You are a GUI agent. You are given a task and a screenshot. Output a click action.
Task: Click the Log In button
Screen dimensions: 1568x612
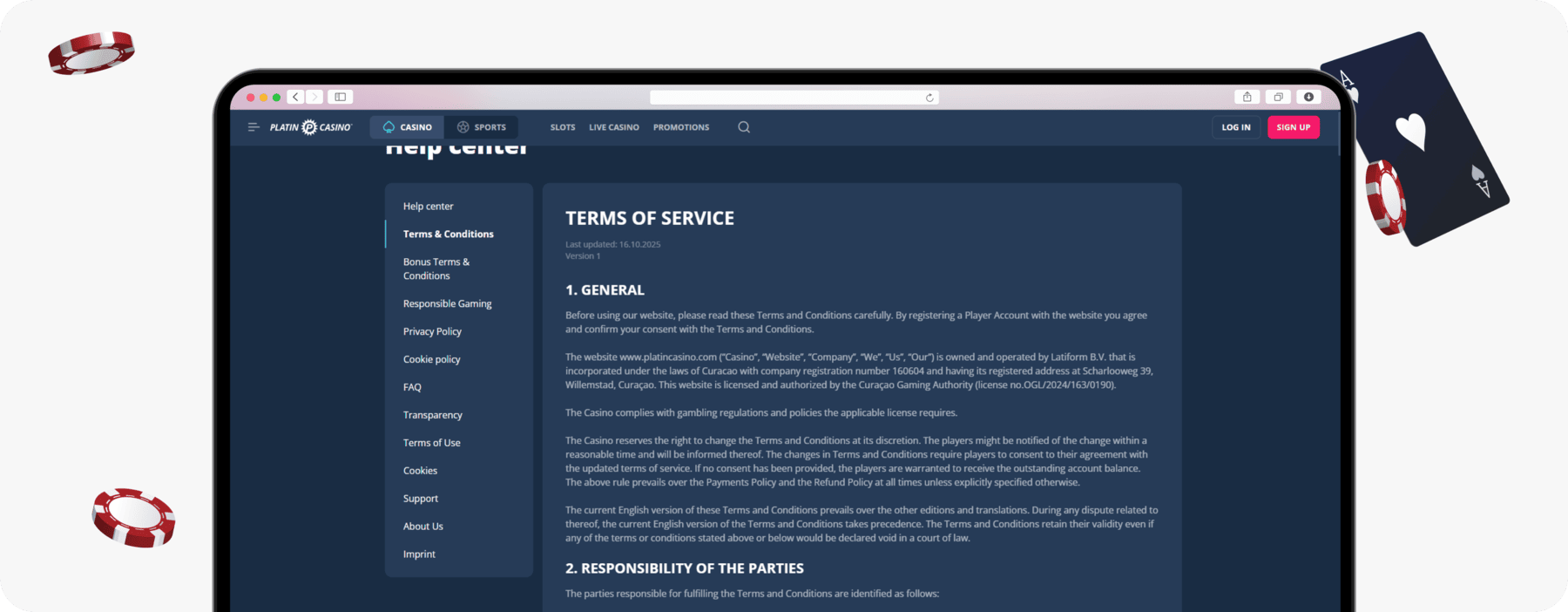coord(1236,127)
